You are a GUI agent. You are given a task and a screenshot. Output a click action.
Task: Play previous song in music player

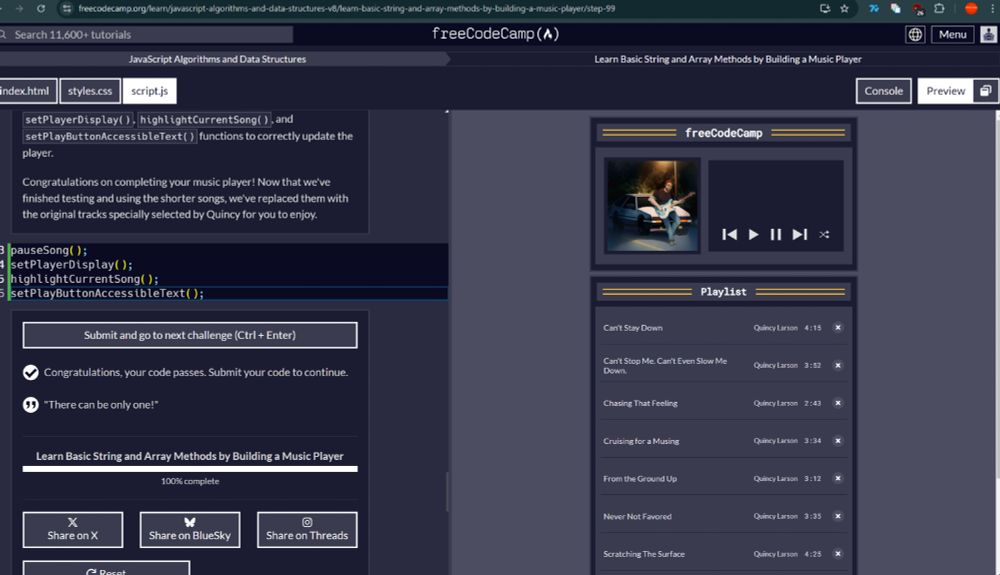click(730, 235)
